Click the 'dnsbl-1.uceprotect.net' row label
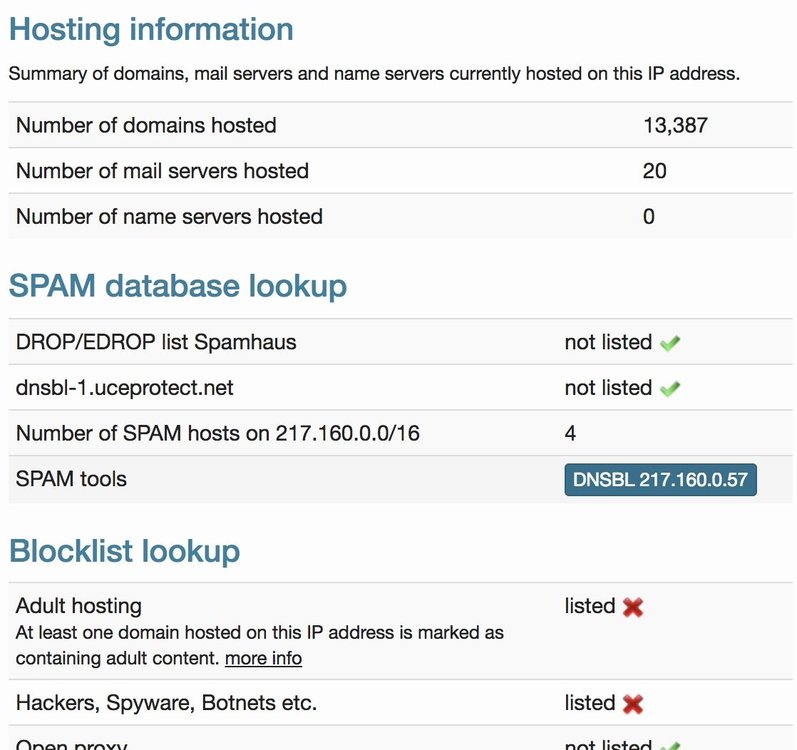 (x=125, y=388)
